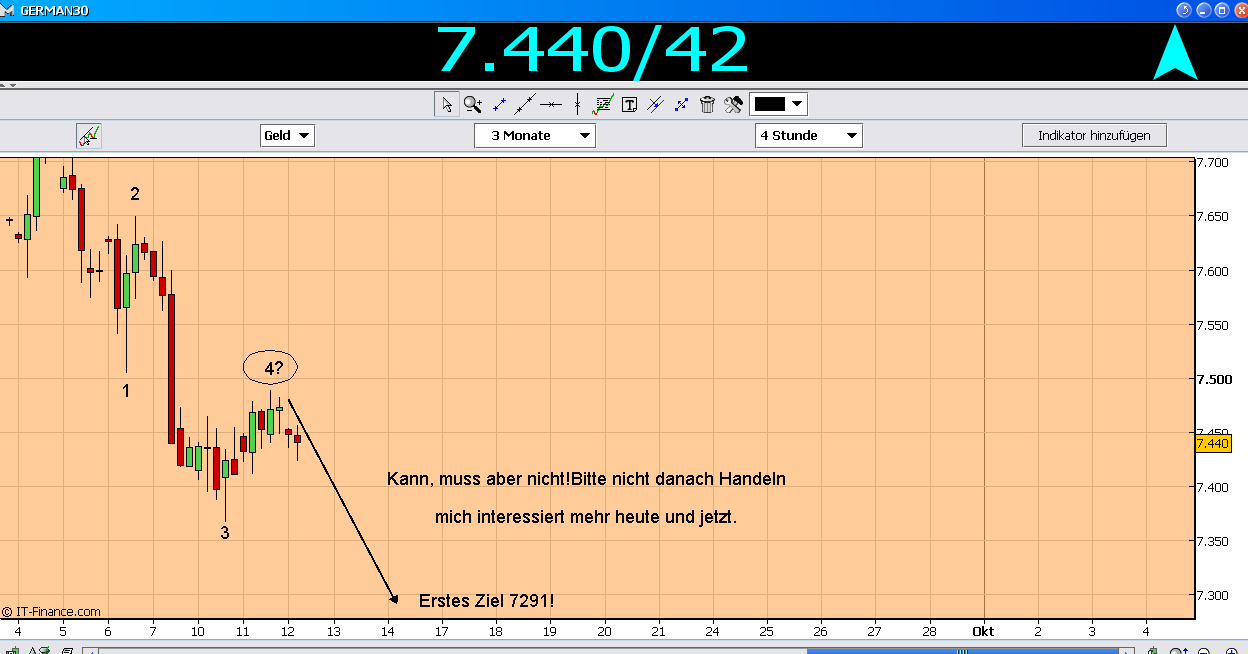Open the black drawing color dropdown
The height and width of the screenshot is (654, 1248).
point(778,104)
